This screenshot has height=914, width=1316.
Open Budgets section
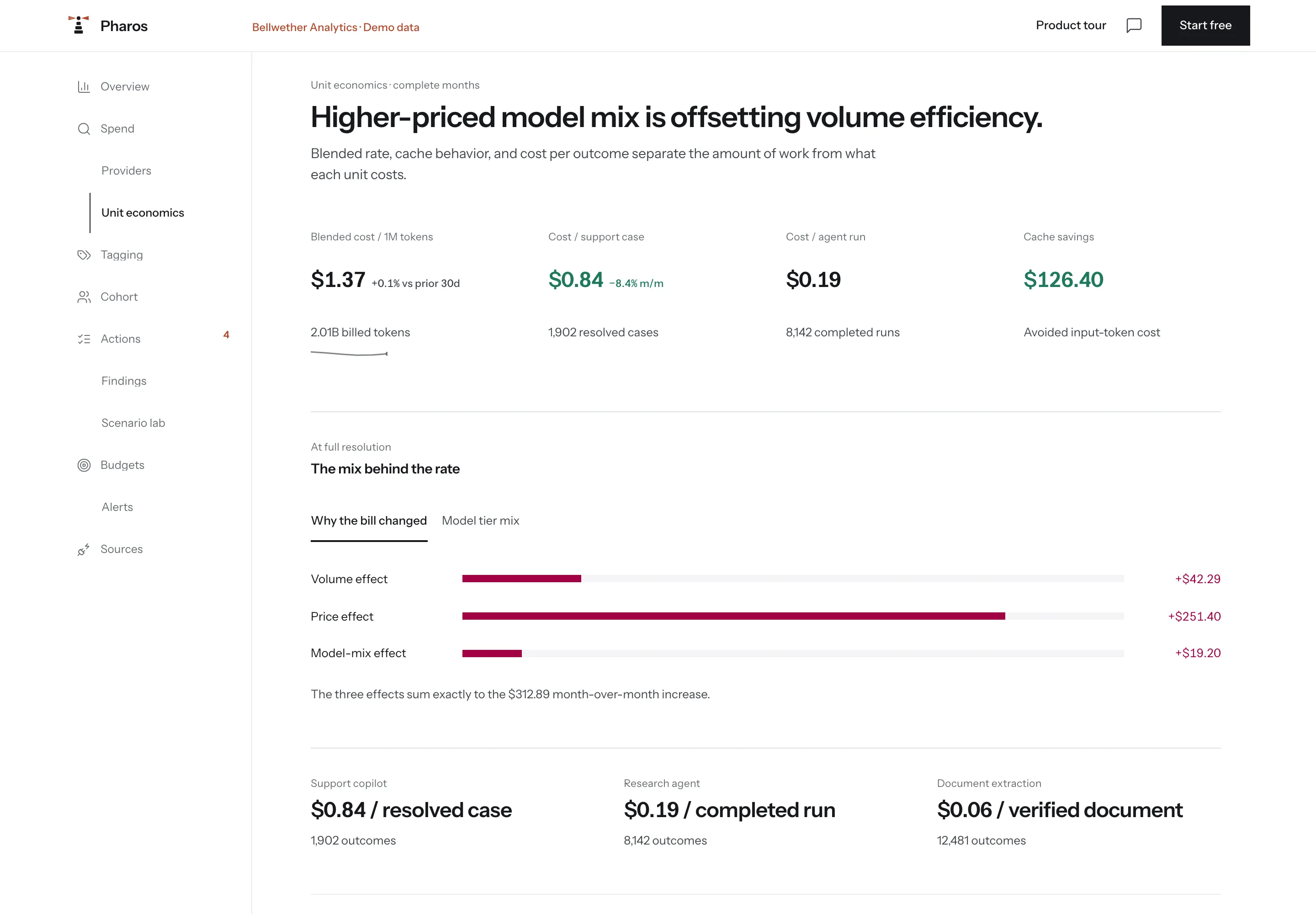coord(122,465)
